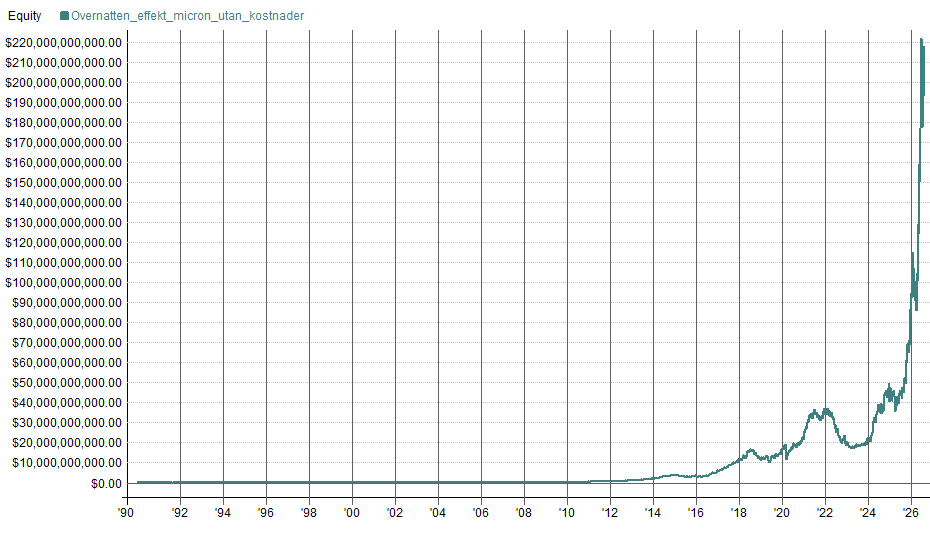Click the $40,000,000,000.00 axis label
The height and width of the screenshot is (535, 930).
[x=67, y=403]
